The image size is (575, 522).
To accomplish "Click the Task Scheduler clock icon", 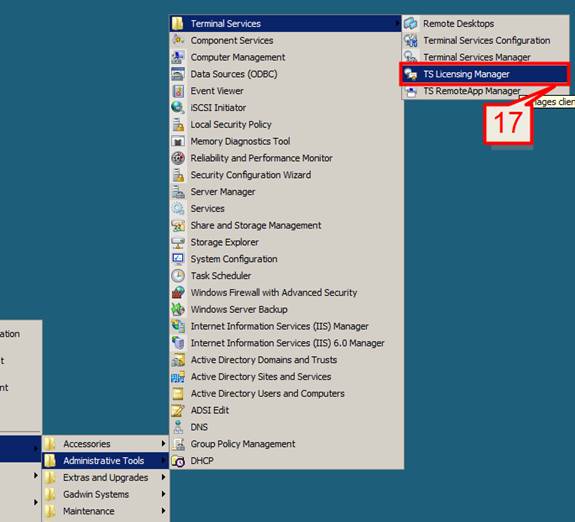I will tap(178, 276).
